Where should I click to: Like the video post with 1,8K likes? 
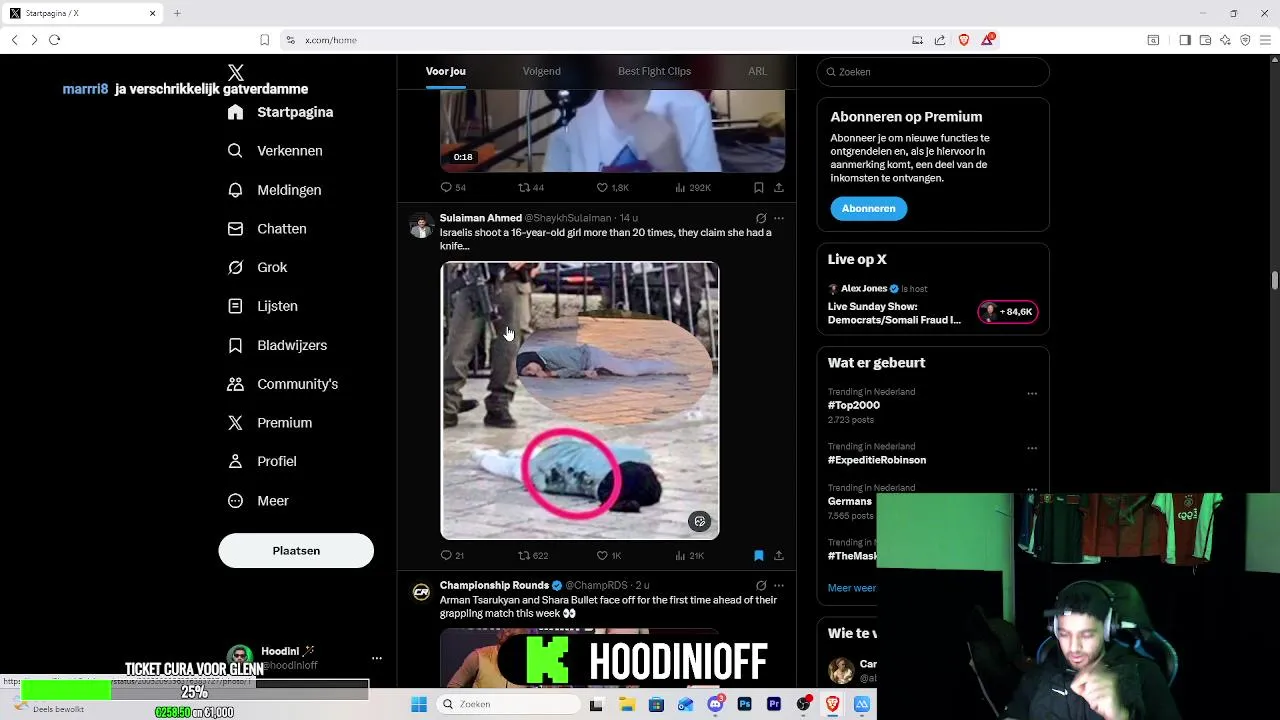click(612, 187)
